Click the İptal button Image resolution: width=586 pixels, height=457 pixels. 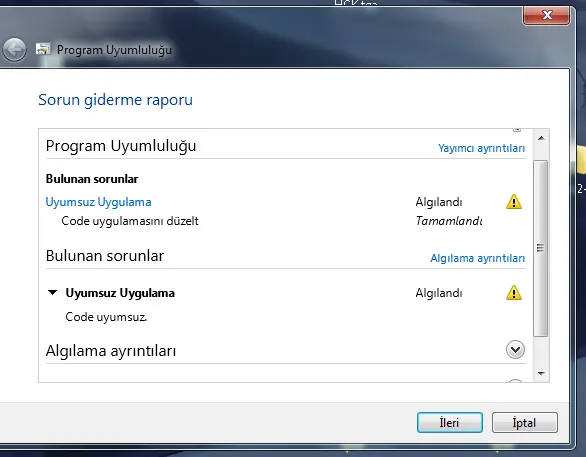point(524,423)
